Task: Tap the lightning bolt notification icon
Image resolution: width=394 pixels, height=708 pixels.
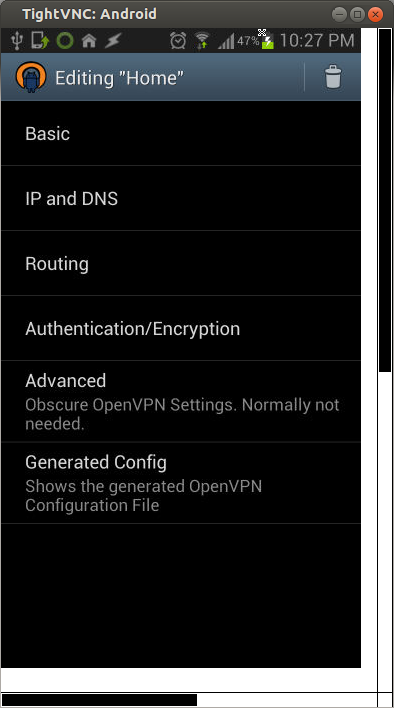Action: coord(113,41)
